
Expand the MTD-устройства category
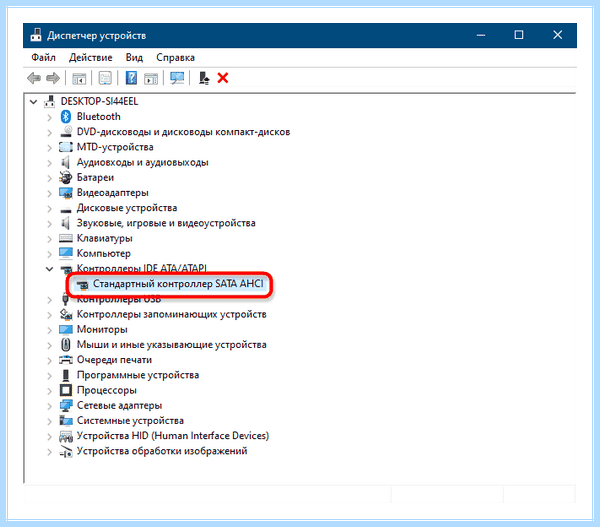pyautogui.click(x=49, y=147)
